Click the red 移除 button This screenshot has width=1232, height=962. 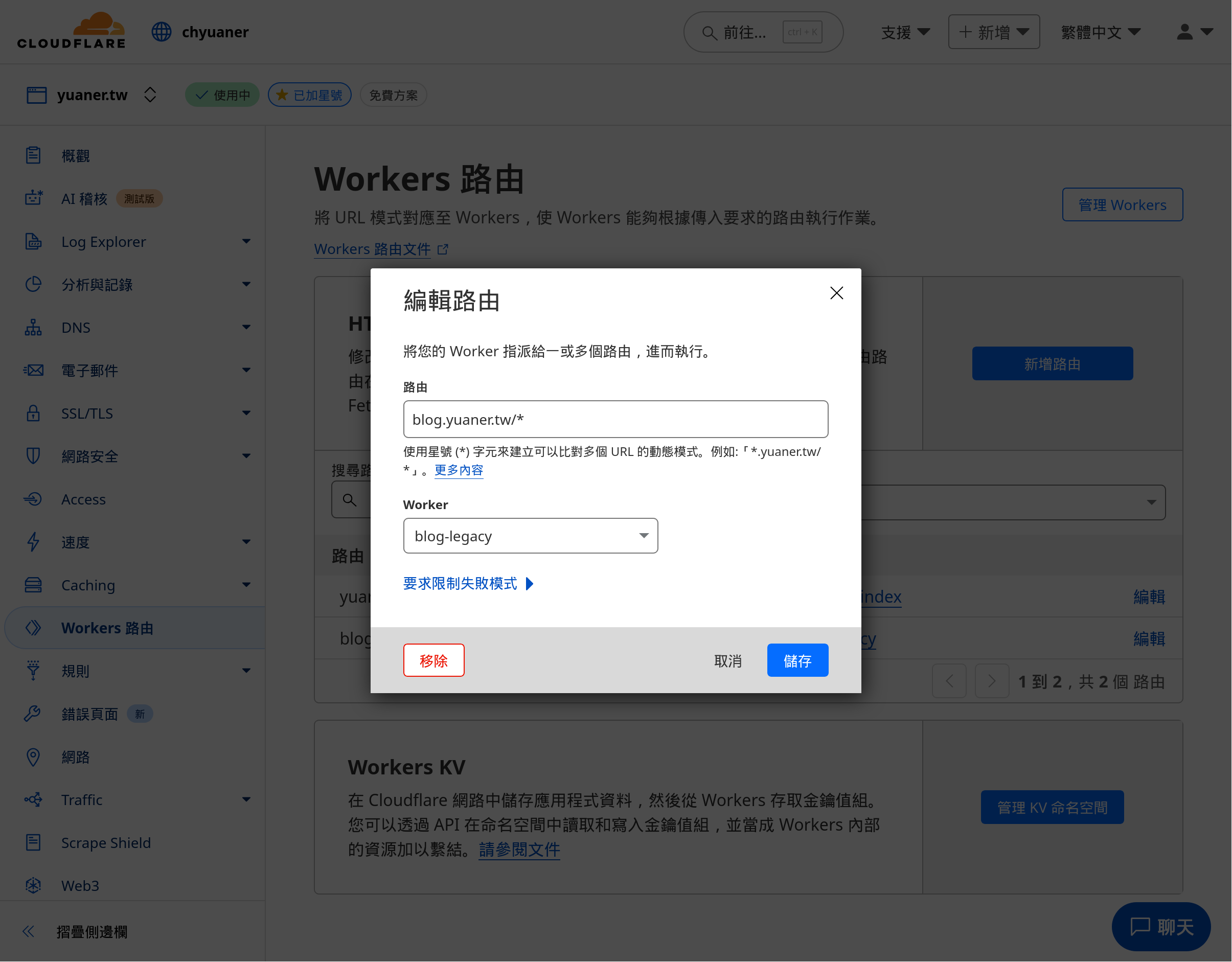434,660
